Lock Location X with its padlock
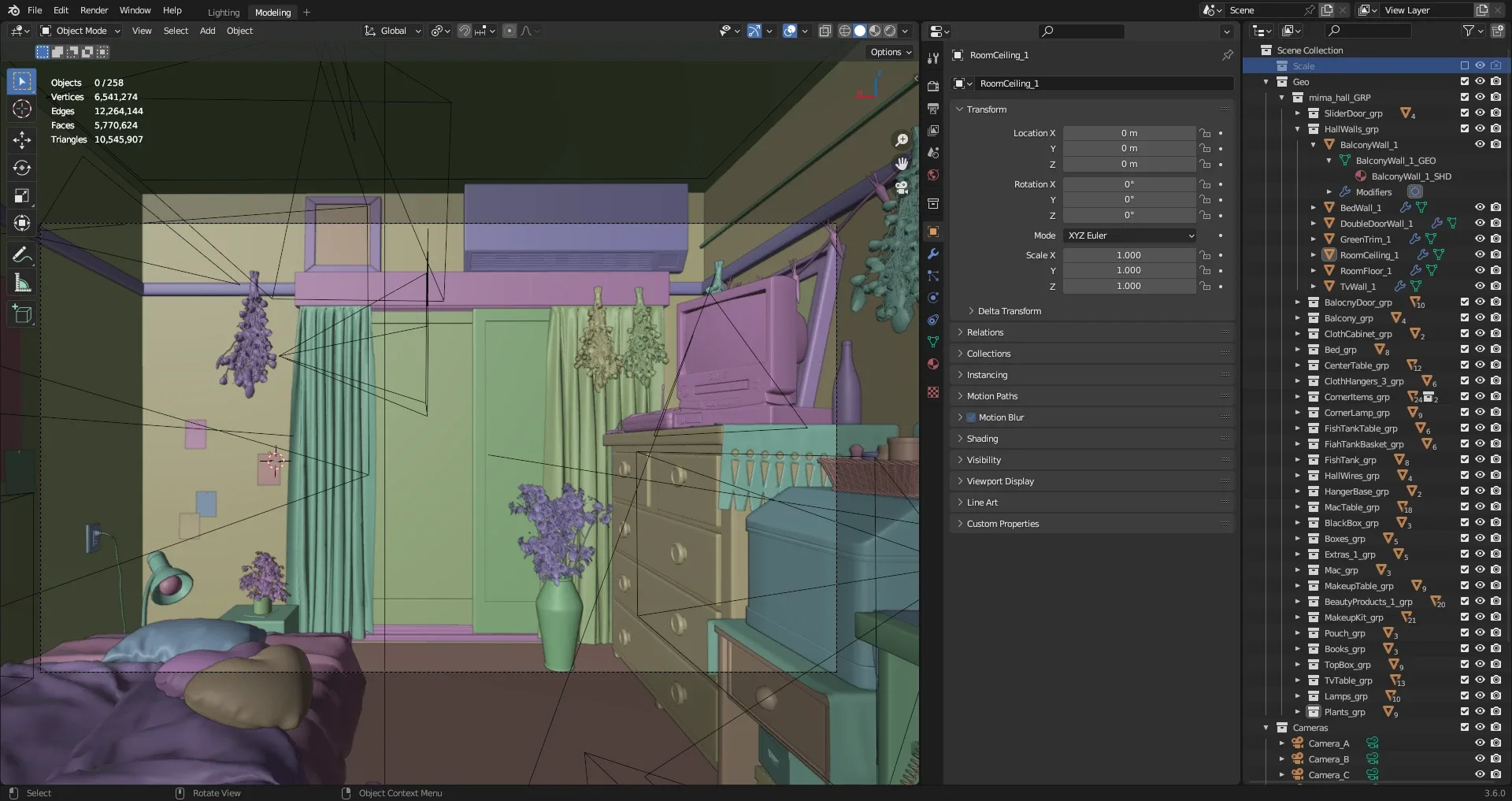Screen dimensions: 1512x801 [1204, 133]
